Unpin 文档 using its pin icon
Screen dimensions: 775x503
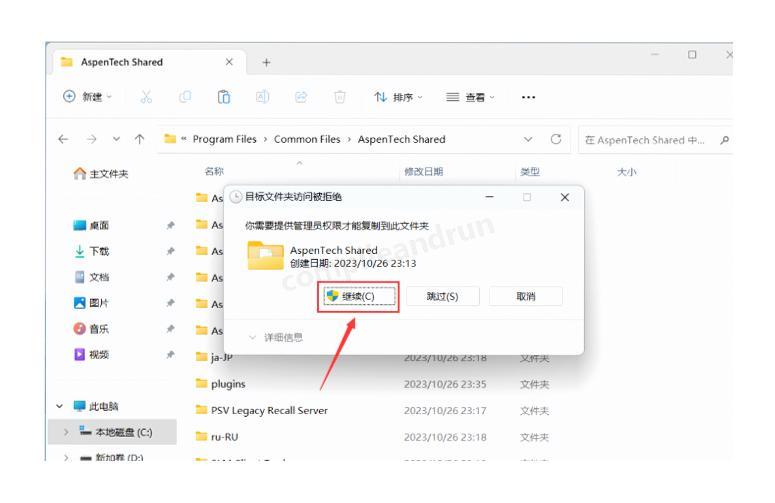click(170, 277)
